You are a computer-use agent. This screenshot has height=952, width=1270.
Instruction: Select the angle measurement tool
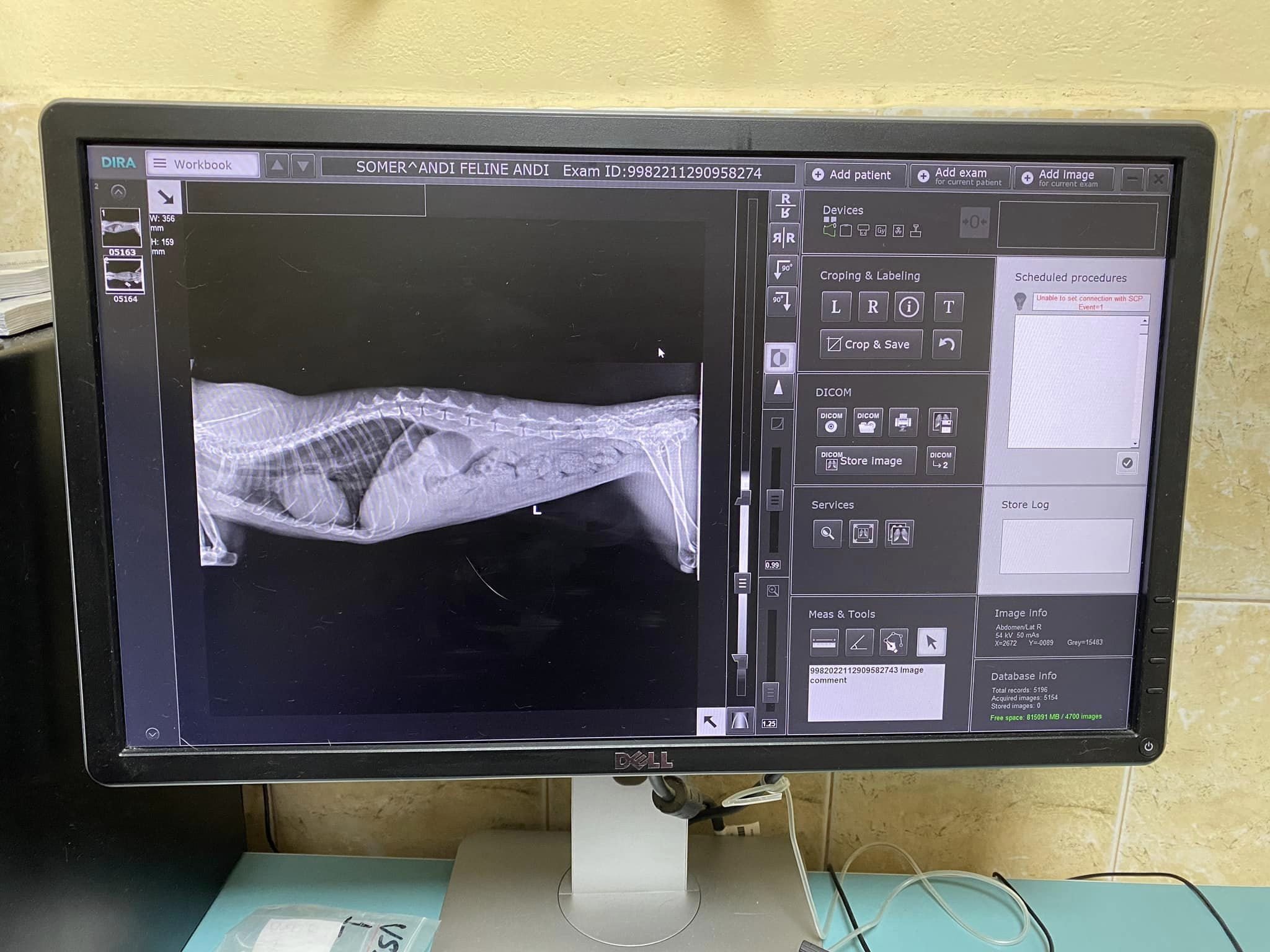(x=859, y=643)
